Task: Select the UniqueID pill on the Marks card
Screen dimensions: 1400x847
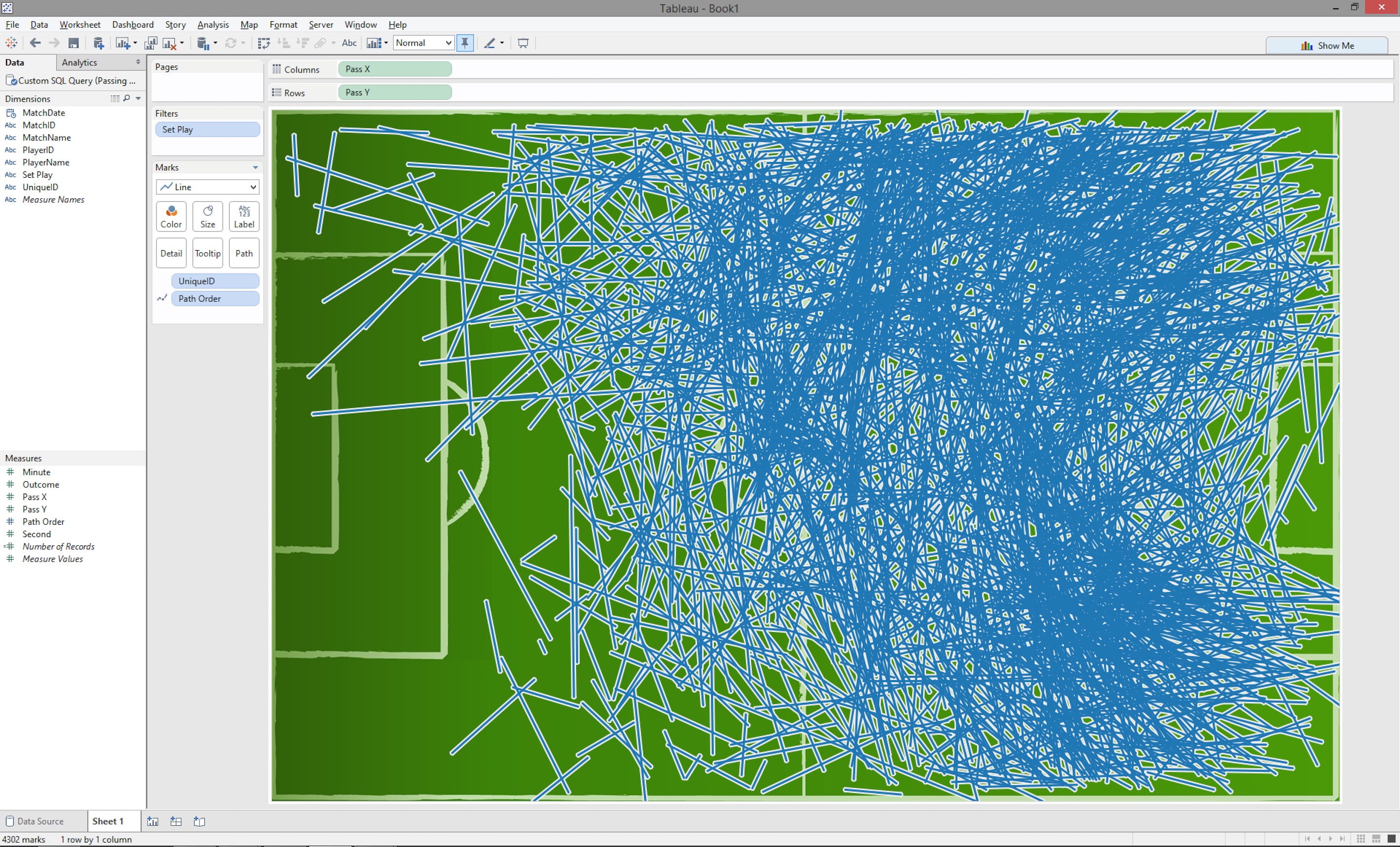Action: tap(215, 281)
